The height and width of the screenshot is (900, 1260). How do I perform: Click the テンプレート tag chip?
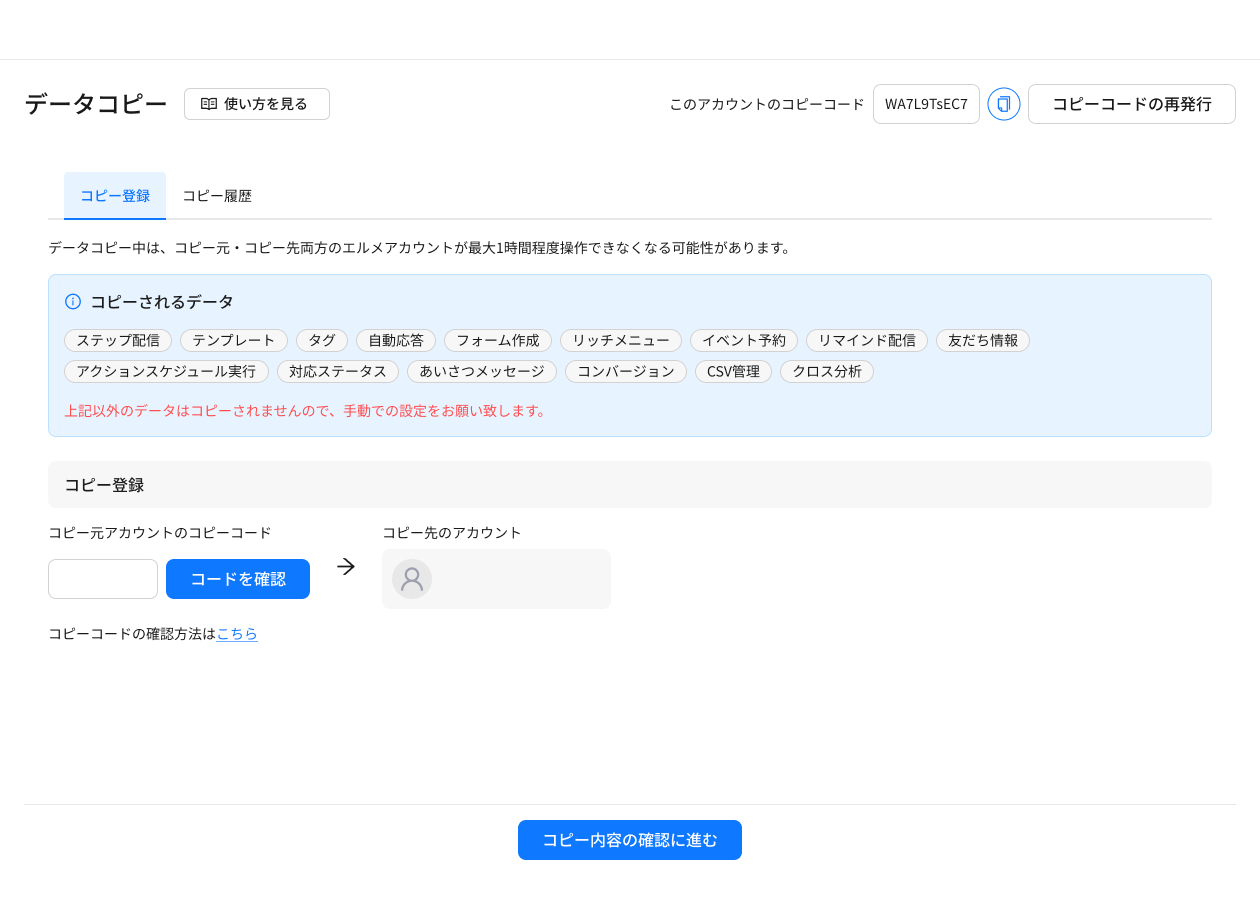[234, 340]
